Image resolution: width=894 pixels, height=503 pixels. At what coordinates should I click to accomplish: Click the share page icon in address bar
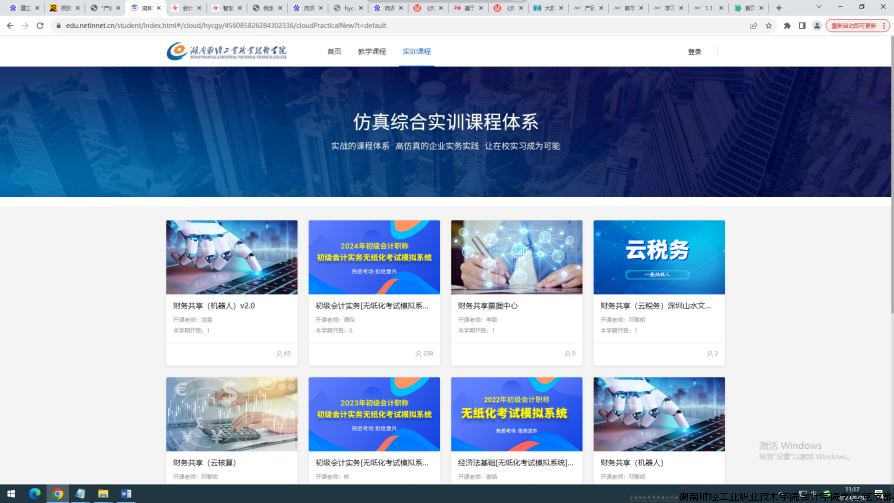pos(753,25)
